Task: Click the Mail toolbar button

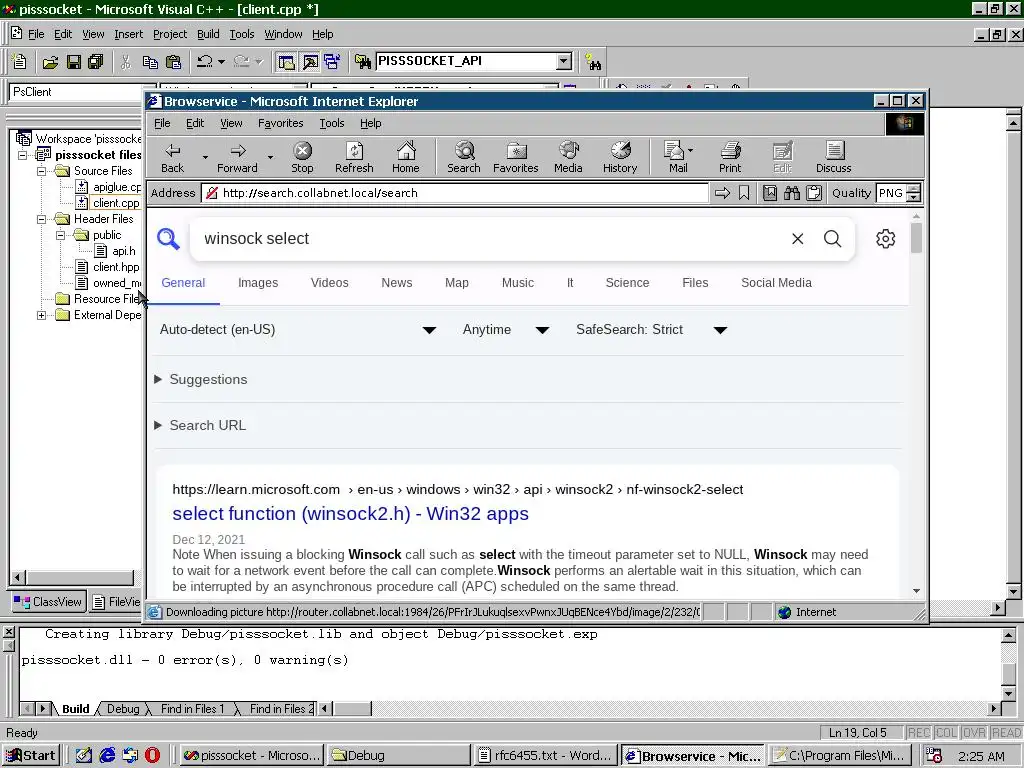Action: (x=678, y=157)
